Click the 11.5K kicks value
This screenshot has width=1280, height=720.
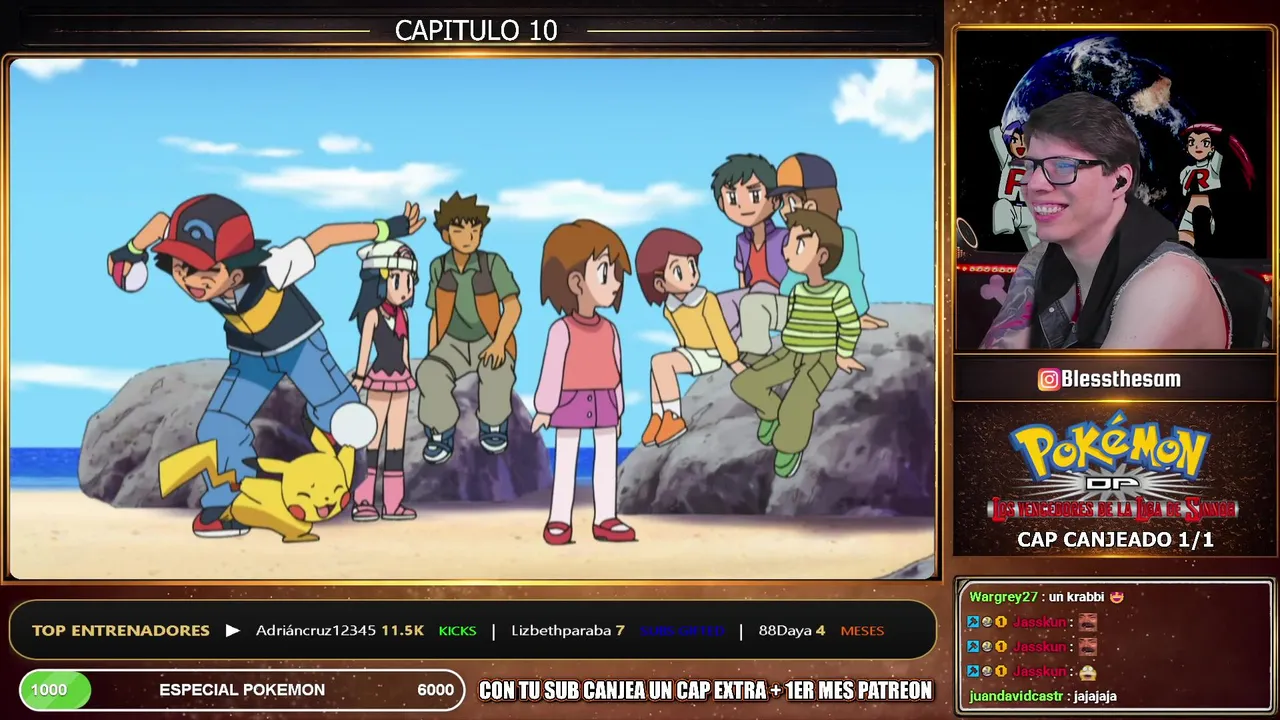(402, 630)
